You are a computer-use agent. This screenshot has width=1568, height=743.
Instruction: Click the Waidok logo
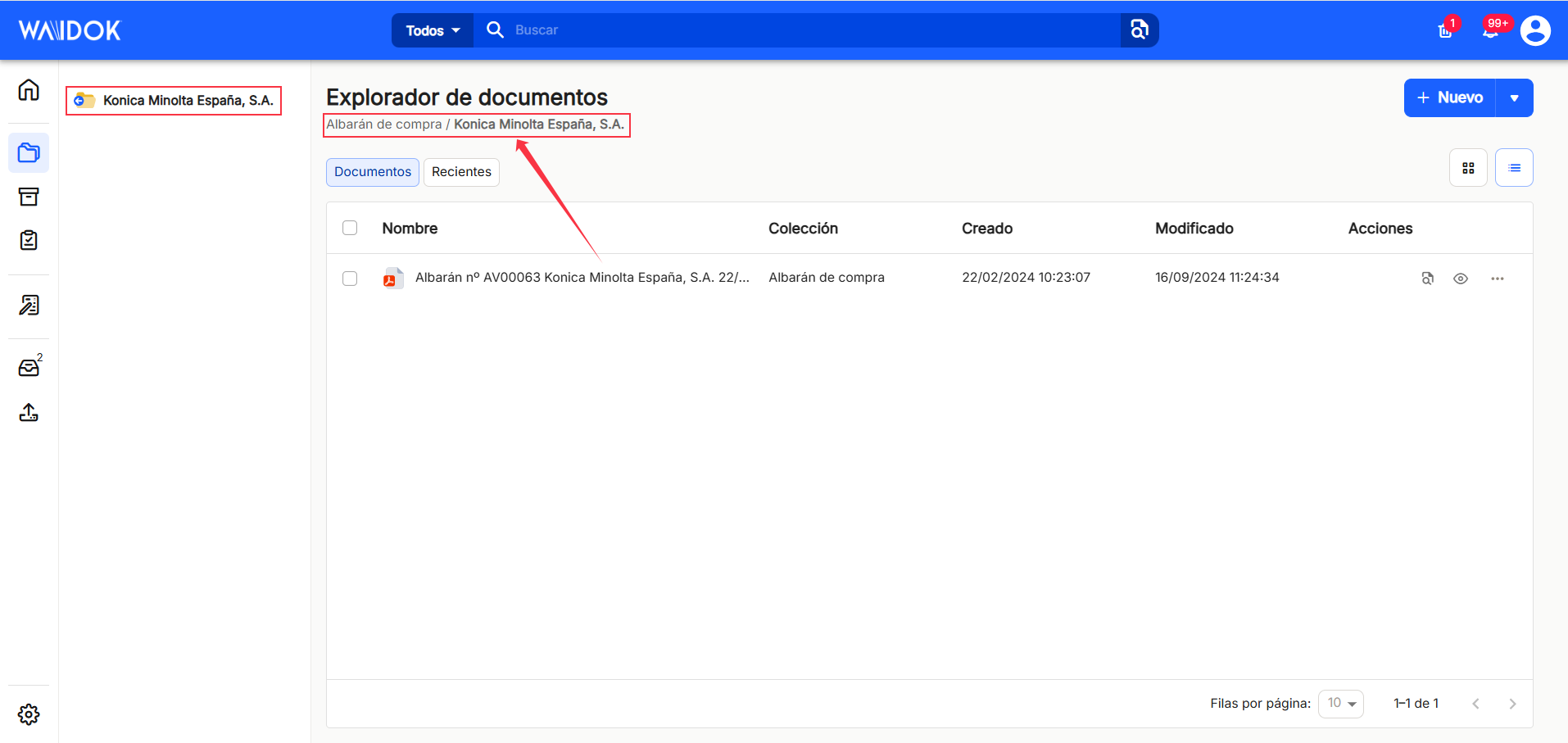click(x=70, y=30)
